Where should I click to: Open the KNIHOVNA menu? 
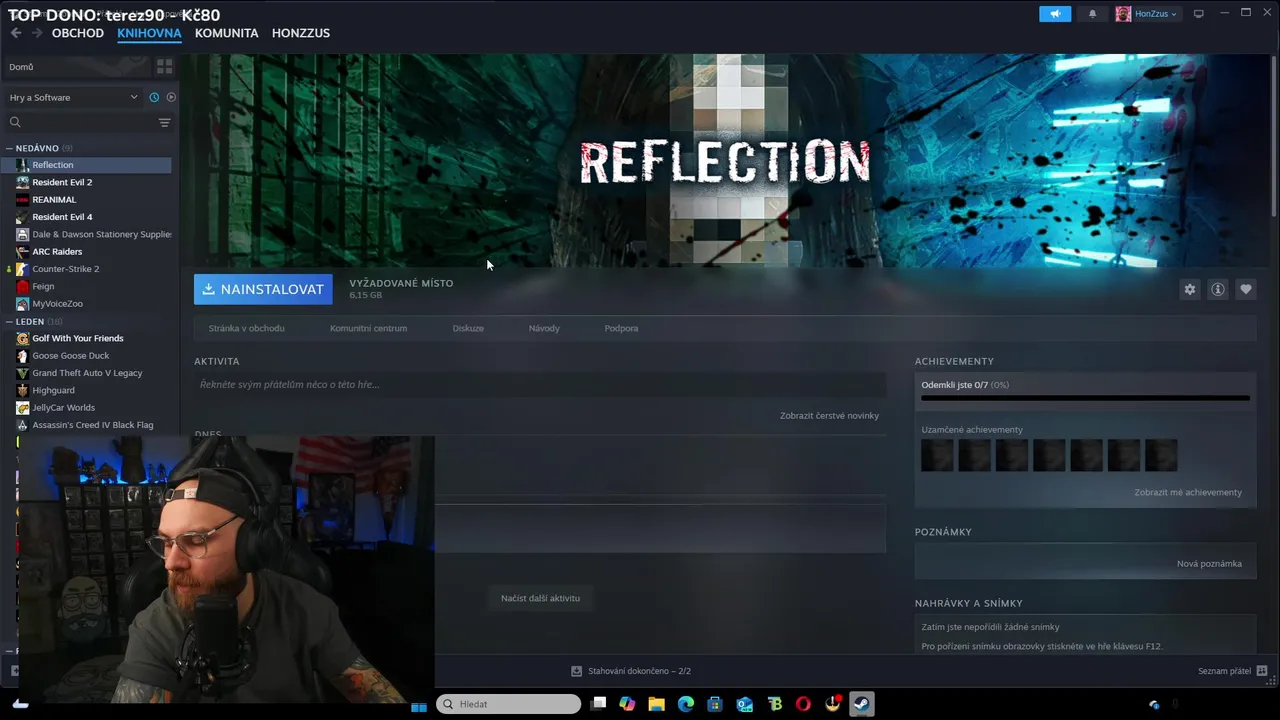[149, 33]
